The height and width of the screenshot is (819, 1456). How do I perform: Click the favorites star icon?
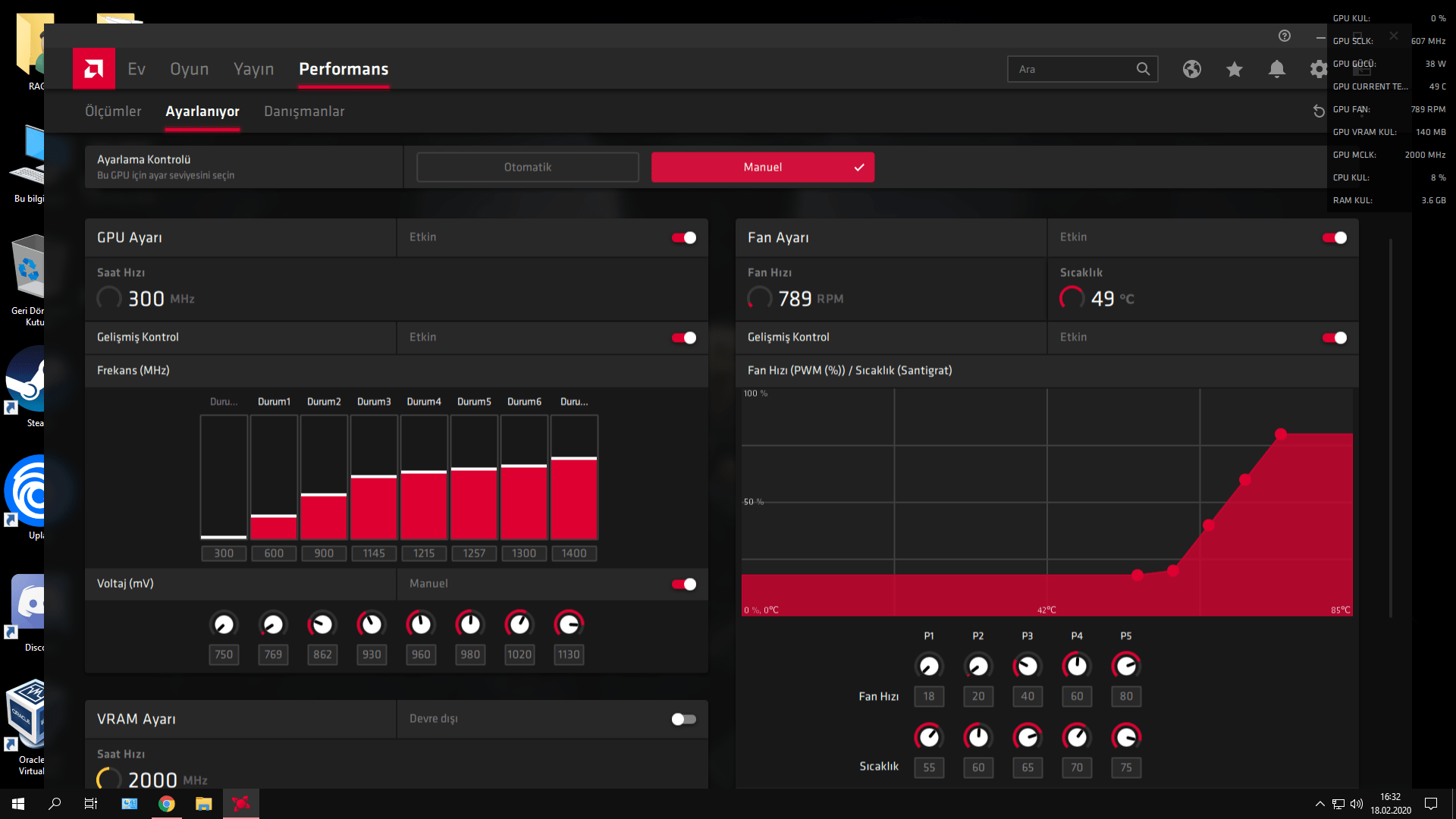[x=1234, y=69]
